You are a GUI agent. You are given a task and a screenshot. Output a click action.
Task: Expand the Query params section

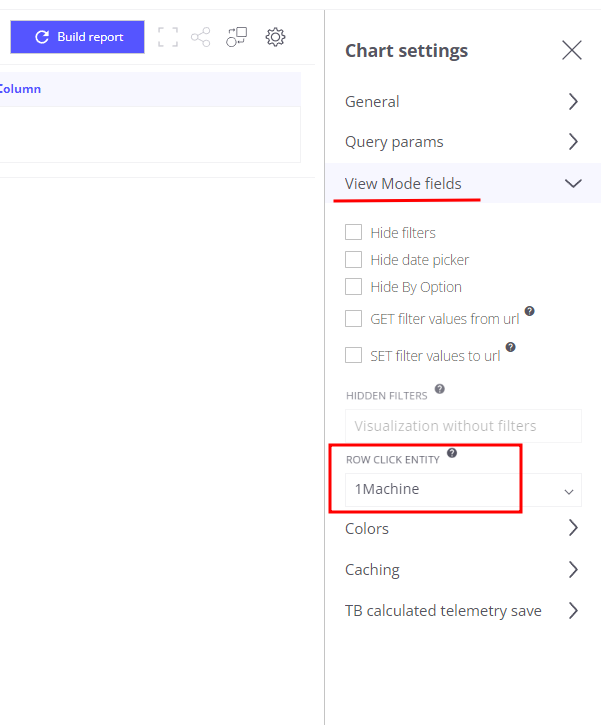pos(462,142)
